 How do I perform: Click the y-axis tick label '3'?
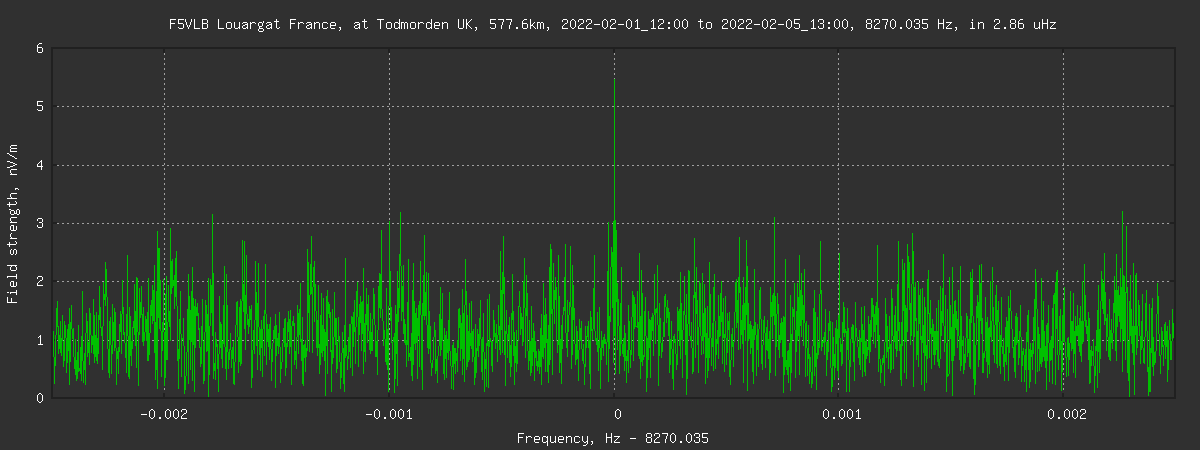click(39, 223)
